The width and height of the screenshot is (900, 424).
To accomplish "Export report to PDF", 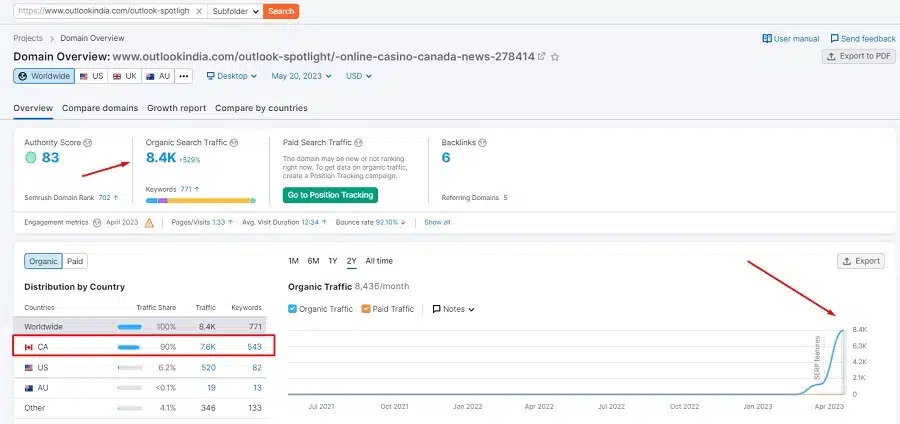I will [859, 56].
